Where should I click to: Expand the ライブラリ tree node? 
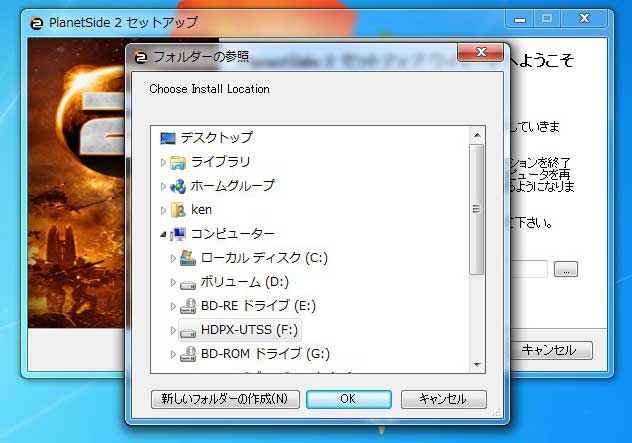pyautogui.click(x=163, y=162)
